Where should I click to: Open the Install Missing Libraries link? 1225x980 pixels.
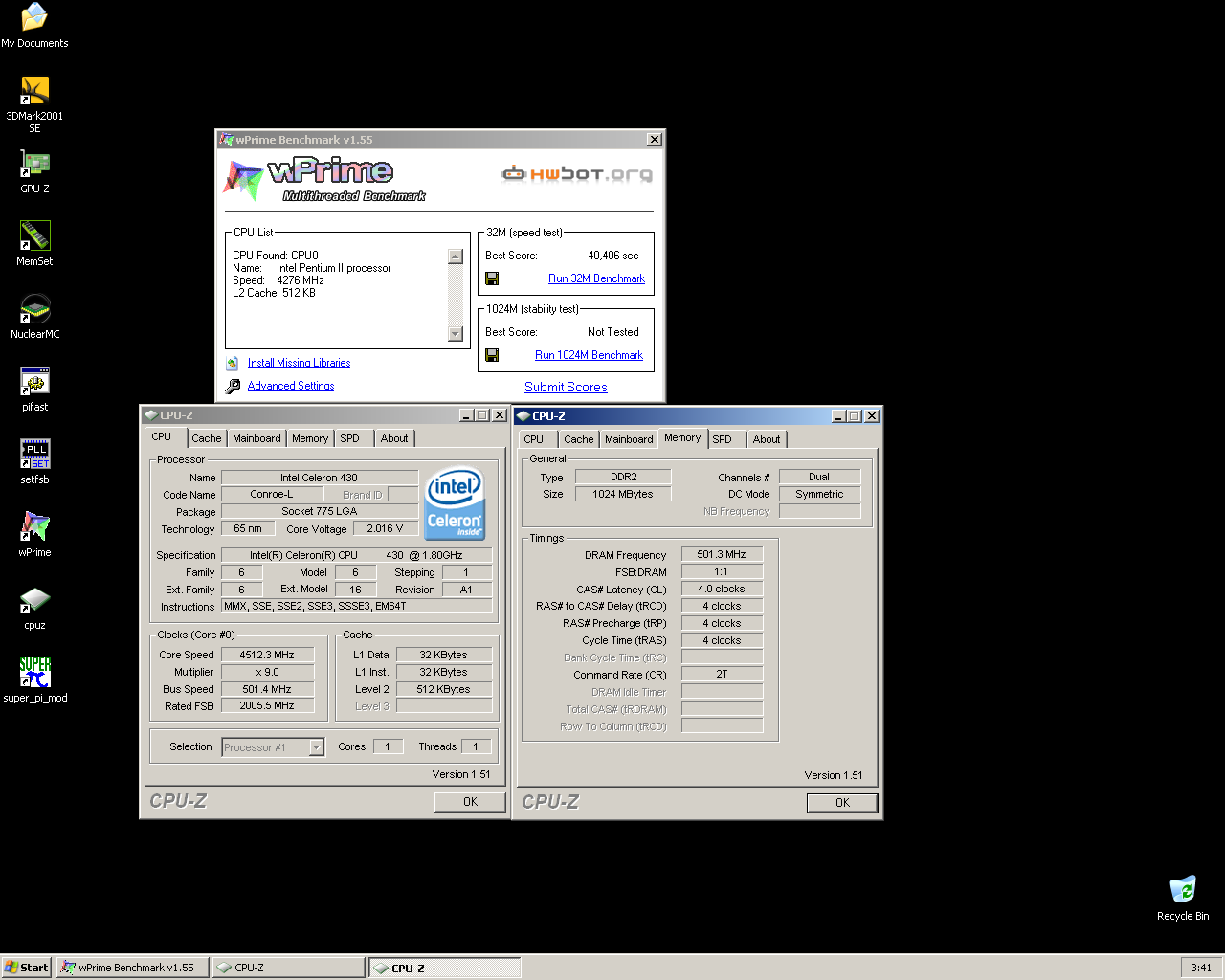[299, 363]
